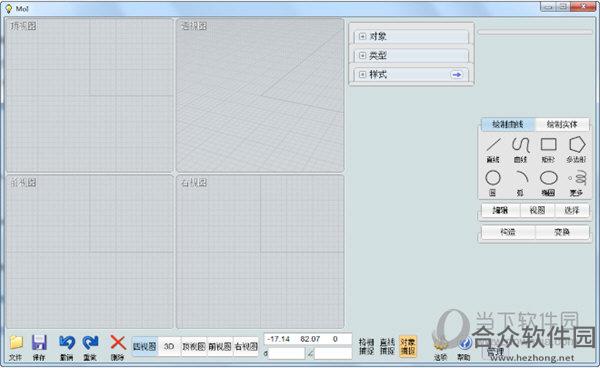Click the Perspective viewport label (透视图)
Viewport: 600px width, 368px height.
pyautogui.click(x=194, y=26)
